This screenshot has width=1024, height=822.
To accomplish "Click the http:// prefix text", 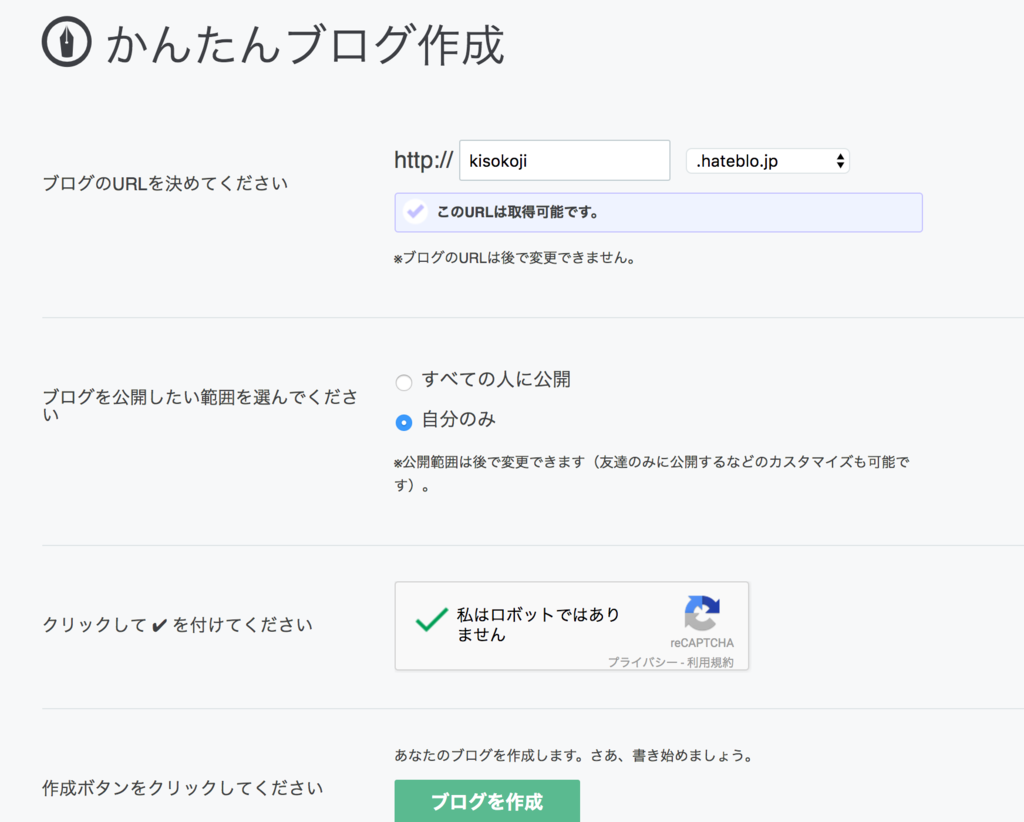I will point(423,160).
